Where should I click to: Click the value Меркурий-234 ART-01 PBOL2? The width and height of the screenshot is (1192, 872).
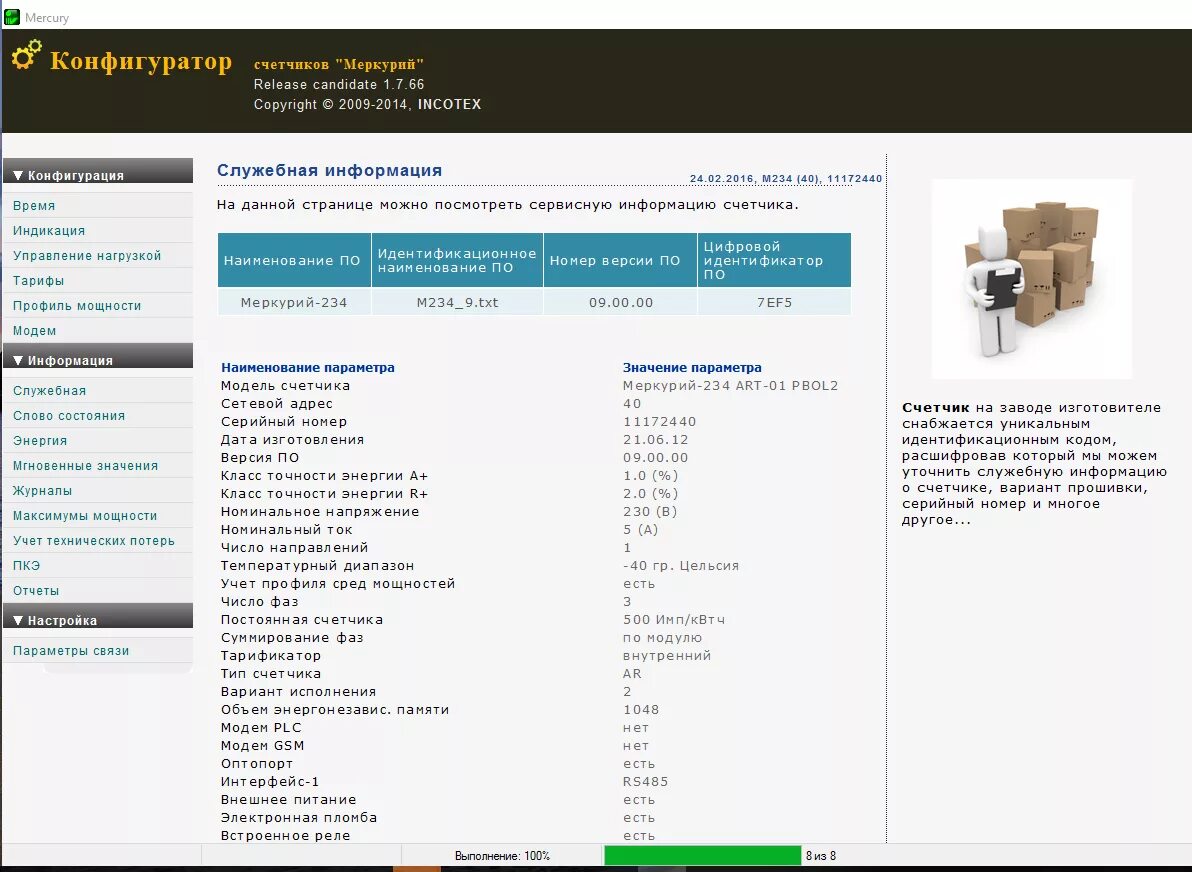pos(731,385)
